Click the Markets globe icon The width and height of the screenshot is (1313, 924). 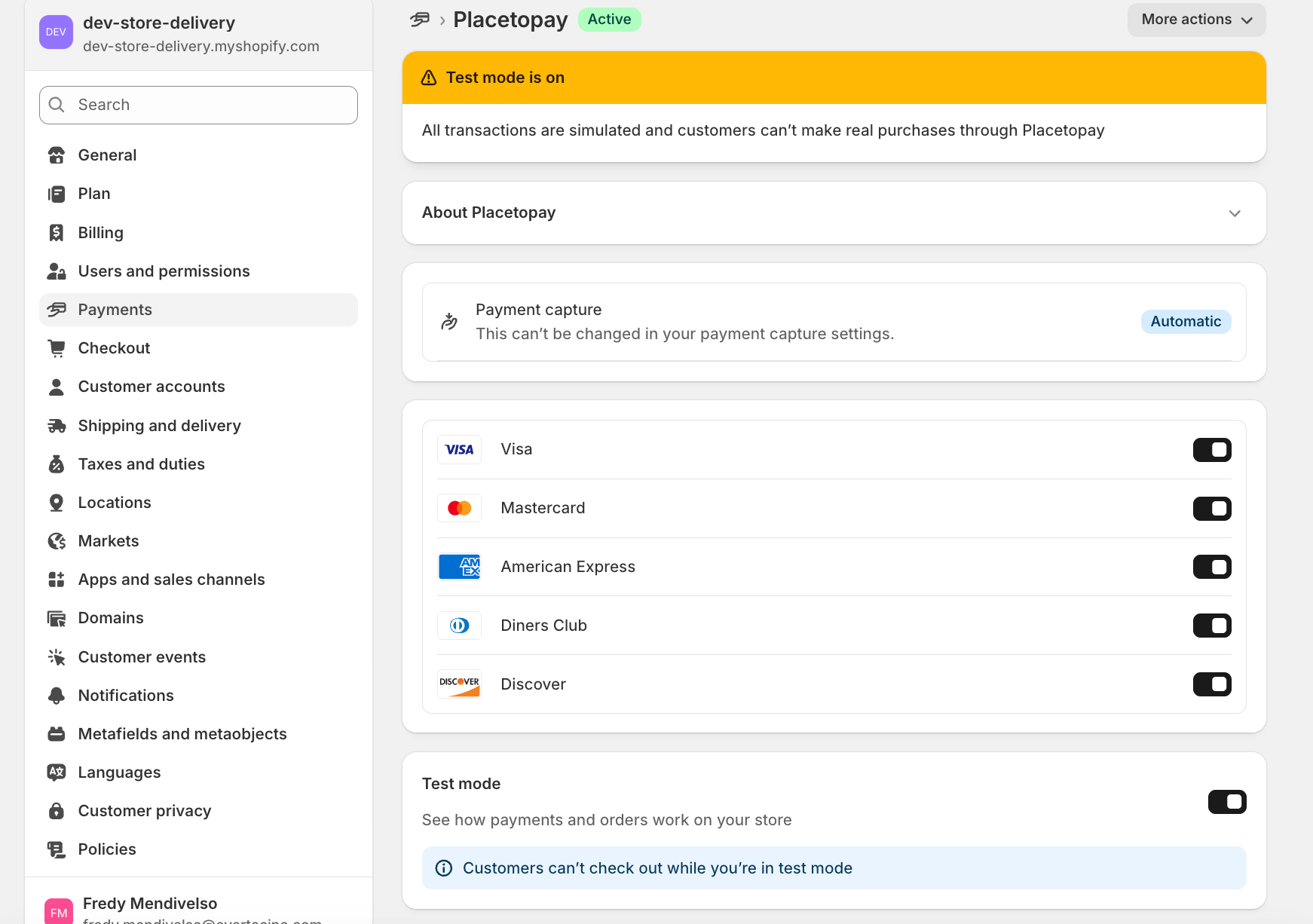click(x=57, y=541)
